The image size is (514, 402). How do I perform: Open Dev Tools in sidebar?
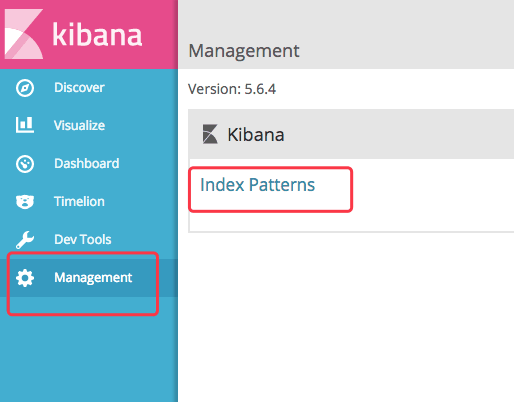click(x=83, y=240)
